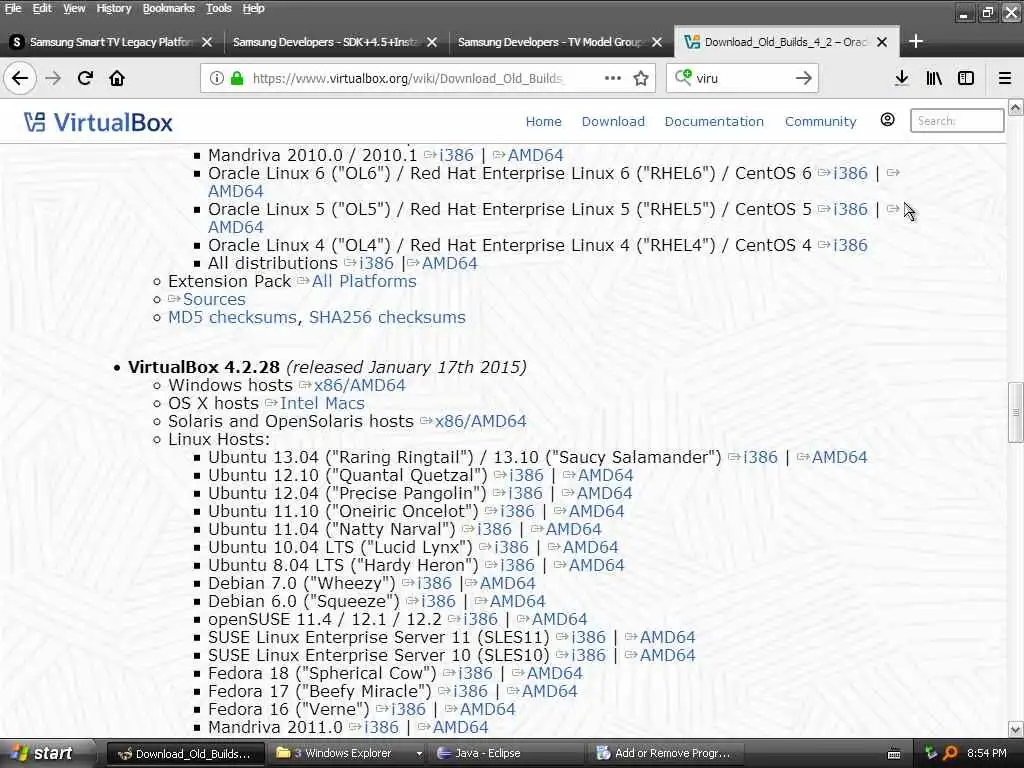Open the Downloads arrow in the toolbar
The width and height of the screenshot is (1024, 768).
(x=901, y=78)
